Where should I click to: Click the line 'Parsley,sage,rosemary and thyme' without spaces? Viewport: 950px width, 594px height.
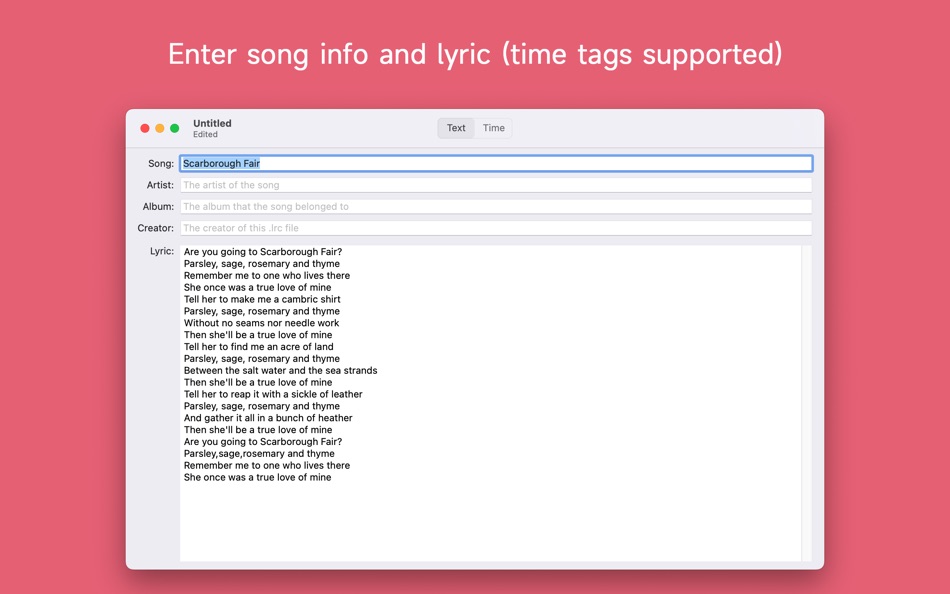pos(259,453)
